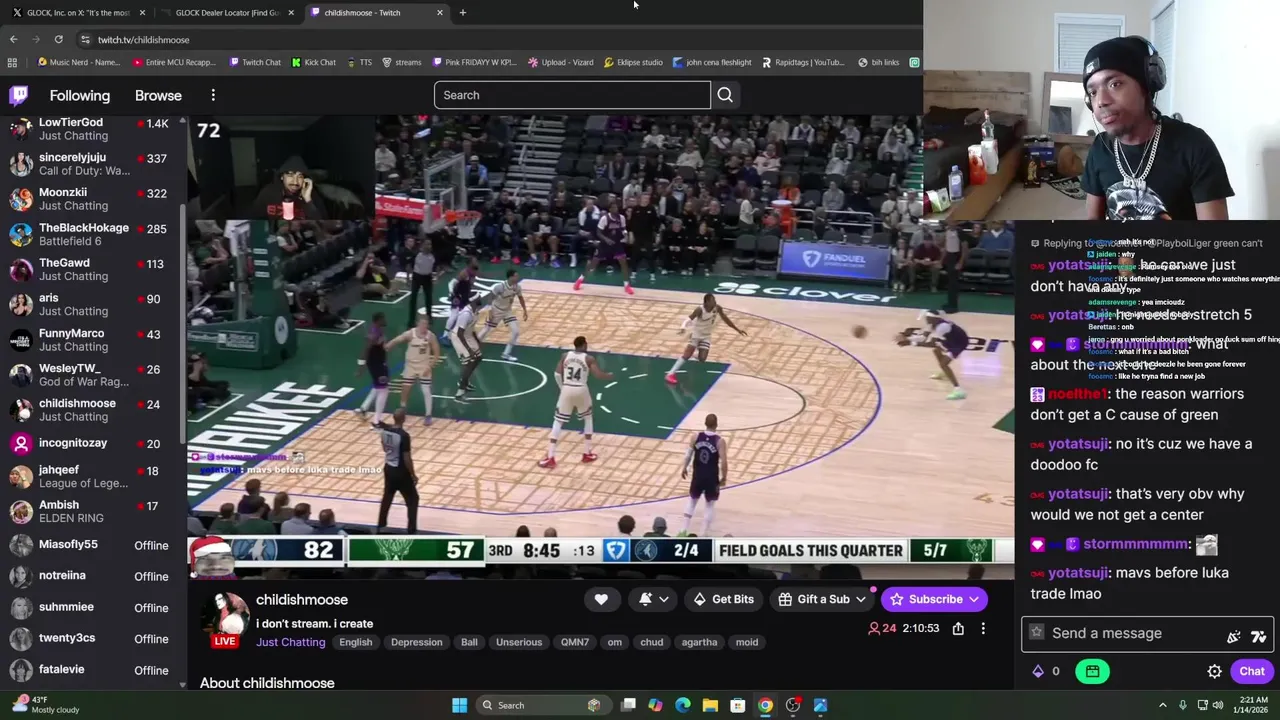The height and width of the screenshot is (720, 1280).
Task: Open the Twitch home logo
Action: 18,95
